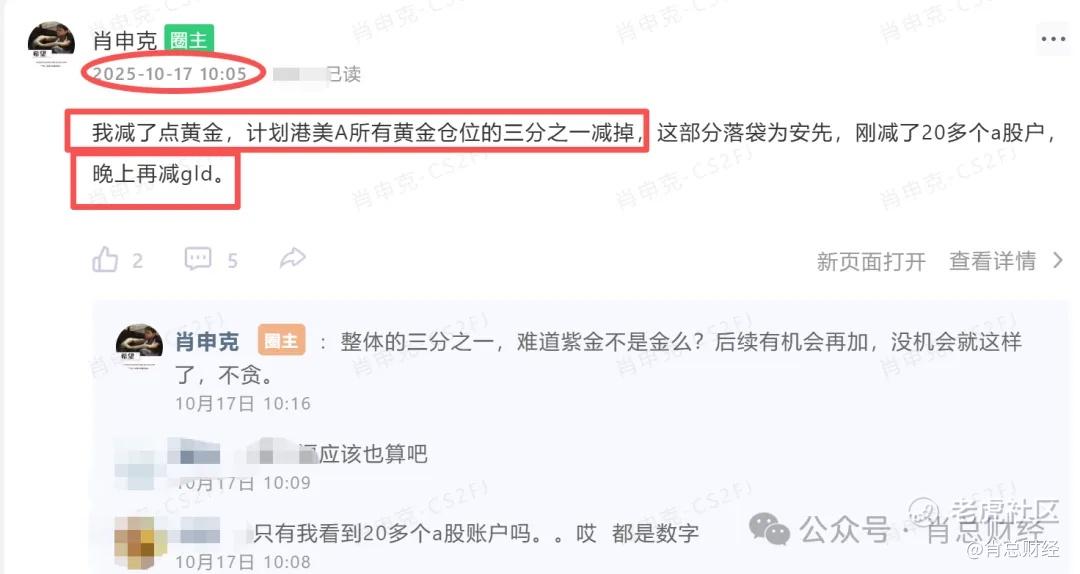The image size is (1080, 574).
Task: Open post via 新页面打开 link
Action: tap(871, 262)
